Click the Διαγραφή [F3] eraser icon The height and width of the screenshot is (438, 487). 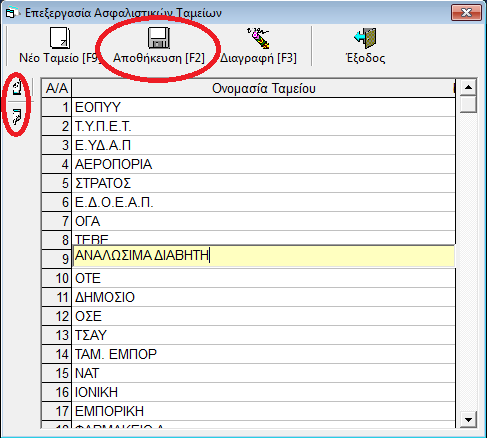(x=258, y=38)
